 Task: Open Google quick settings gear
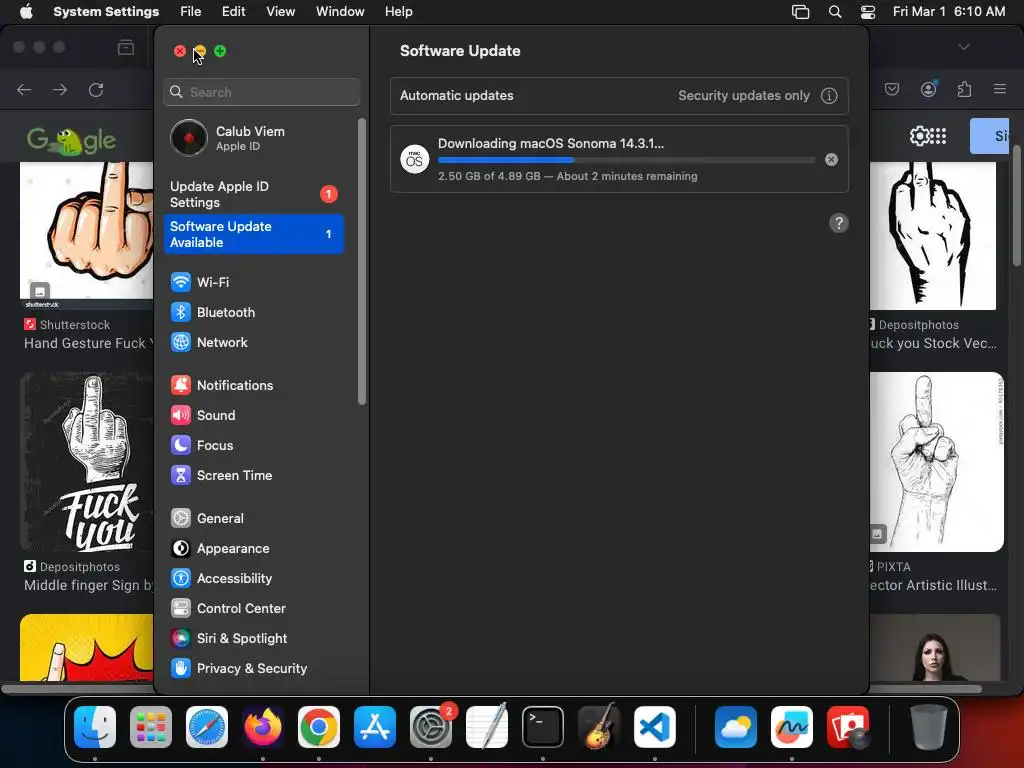click(x=919, y=136)
